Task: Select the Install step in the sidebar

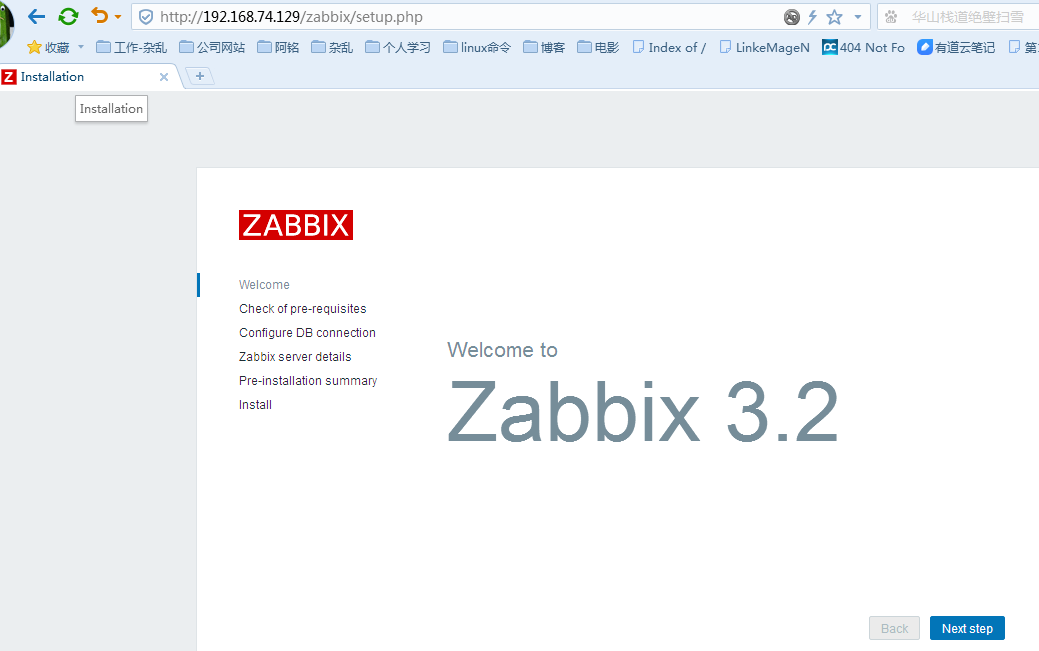Action: coord(256,405)
